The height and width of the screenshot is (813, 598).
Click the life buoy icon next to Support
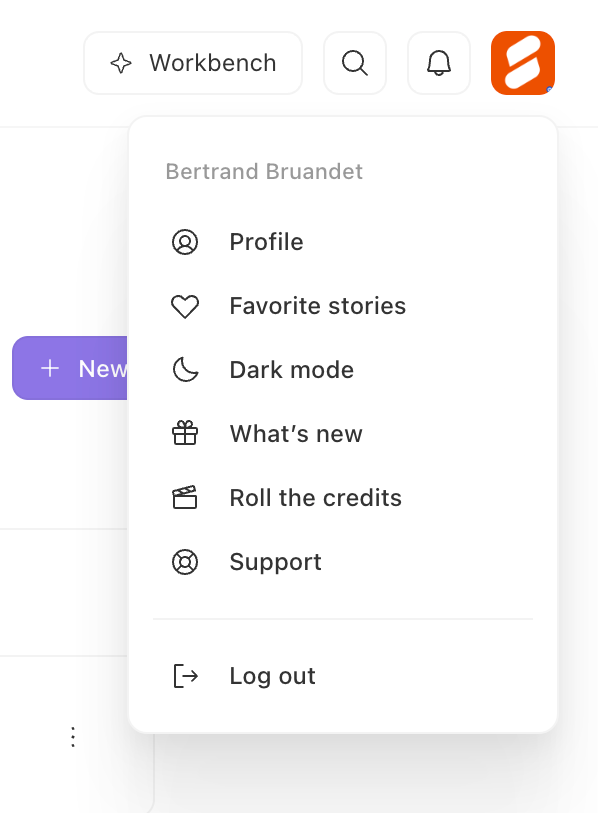185,561
